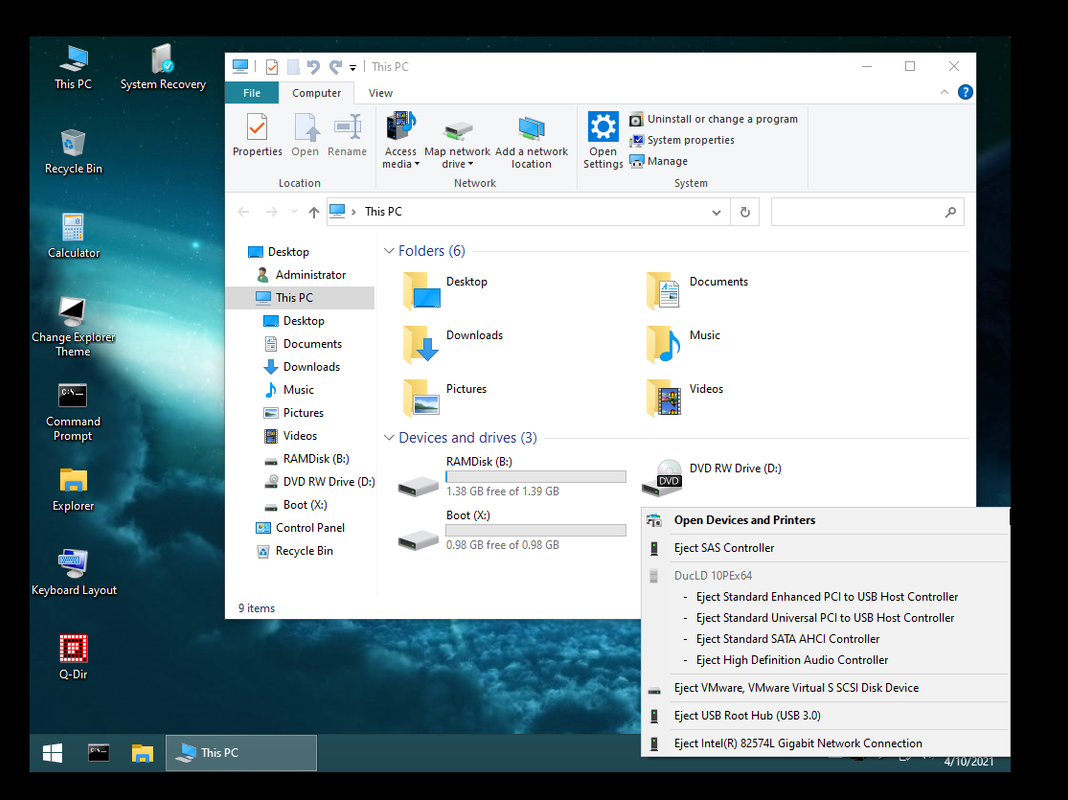Open the Explorer desktop icon
The height and width of the screenshot is (800, 1068).
[x=73, y=490]
